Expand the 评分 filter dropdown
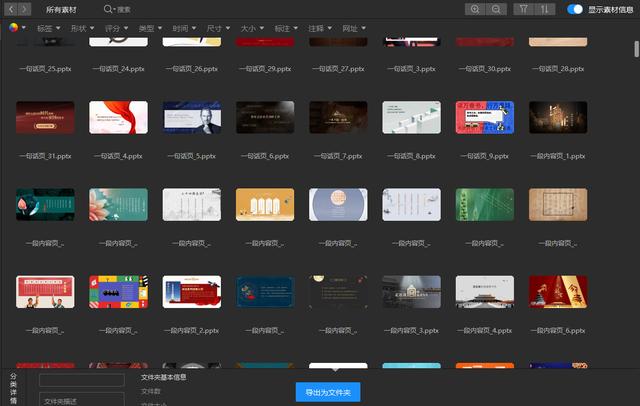The height and width of the screenshot is (406, 640). 116,28
